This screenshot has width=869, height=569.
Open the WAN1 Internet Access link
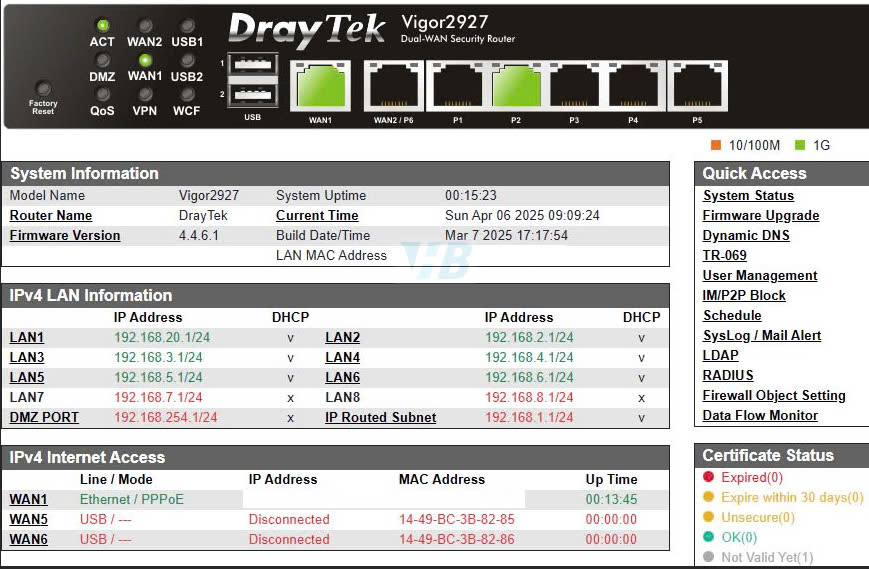(x=28, y=499)
